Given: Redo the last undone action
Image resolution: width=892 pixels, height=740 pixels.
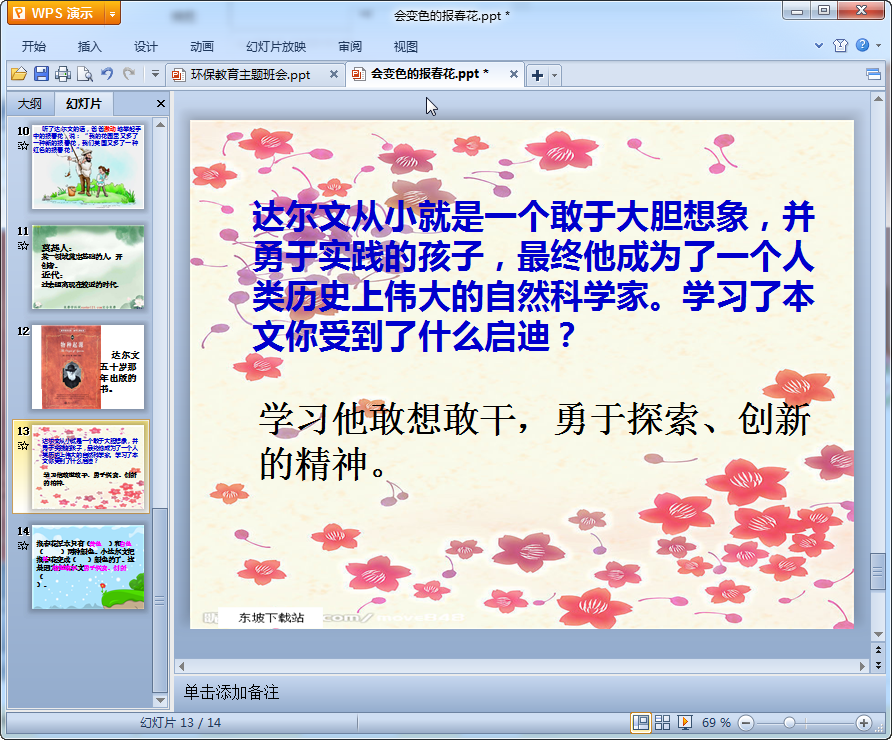Looking at the screenshot, I should 129,73.
